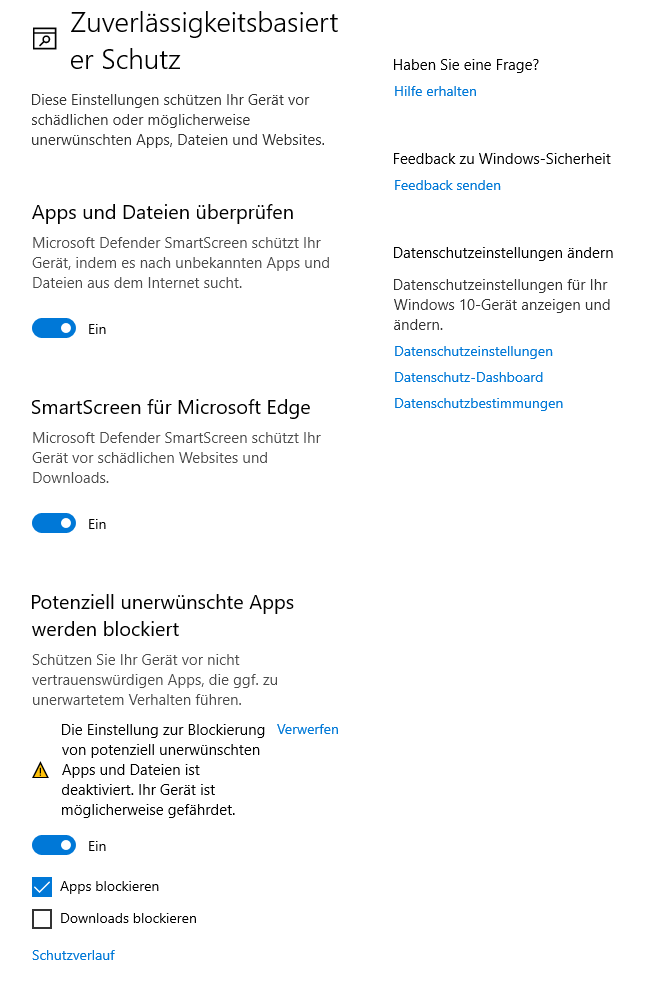Click the Haben Sie eine Frage? text
The height and width of the screenshot is (988, 646).
point(466,65)
